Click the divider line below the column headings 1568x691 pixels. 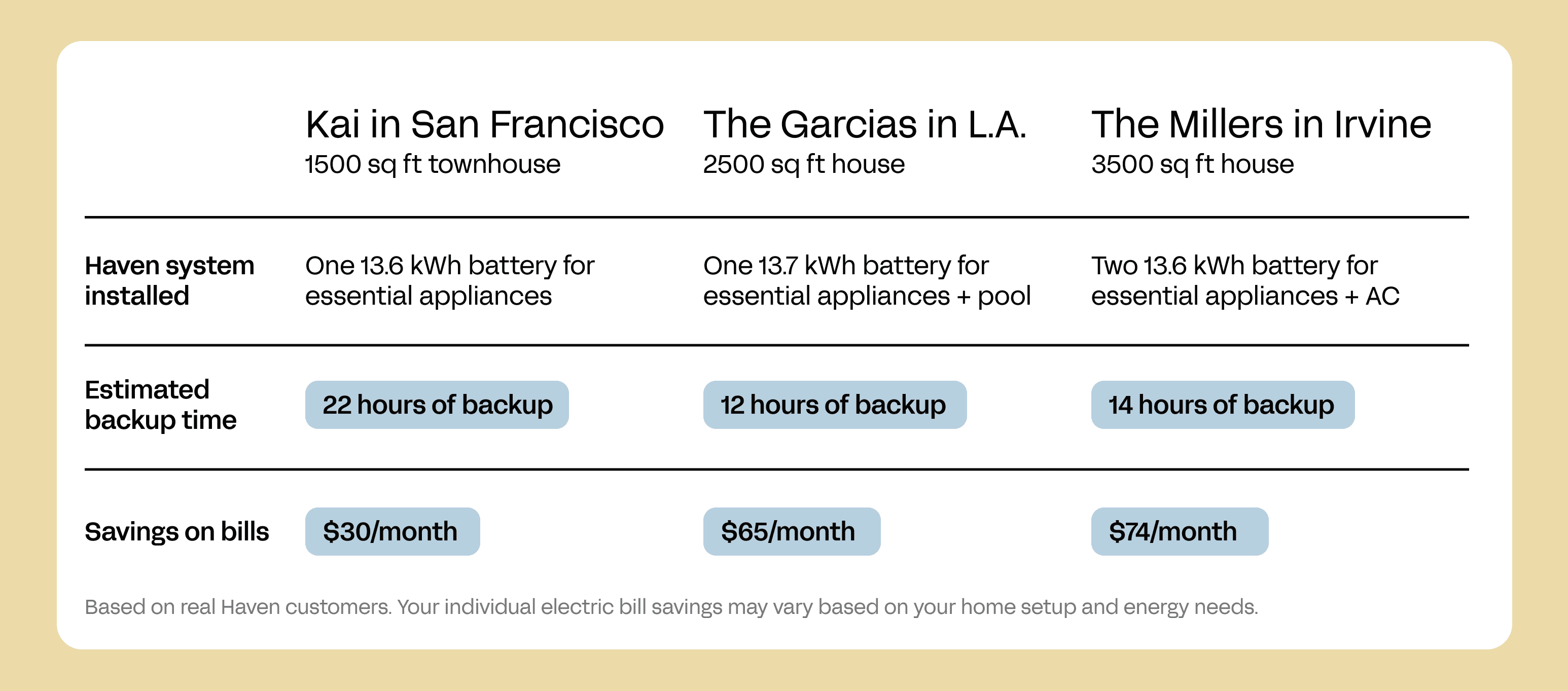click(776, 217)
